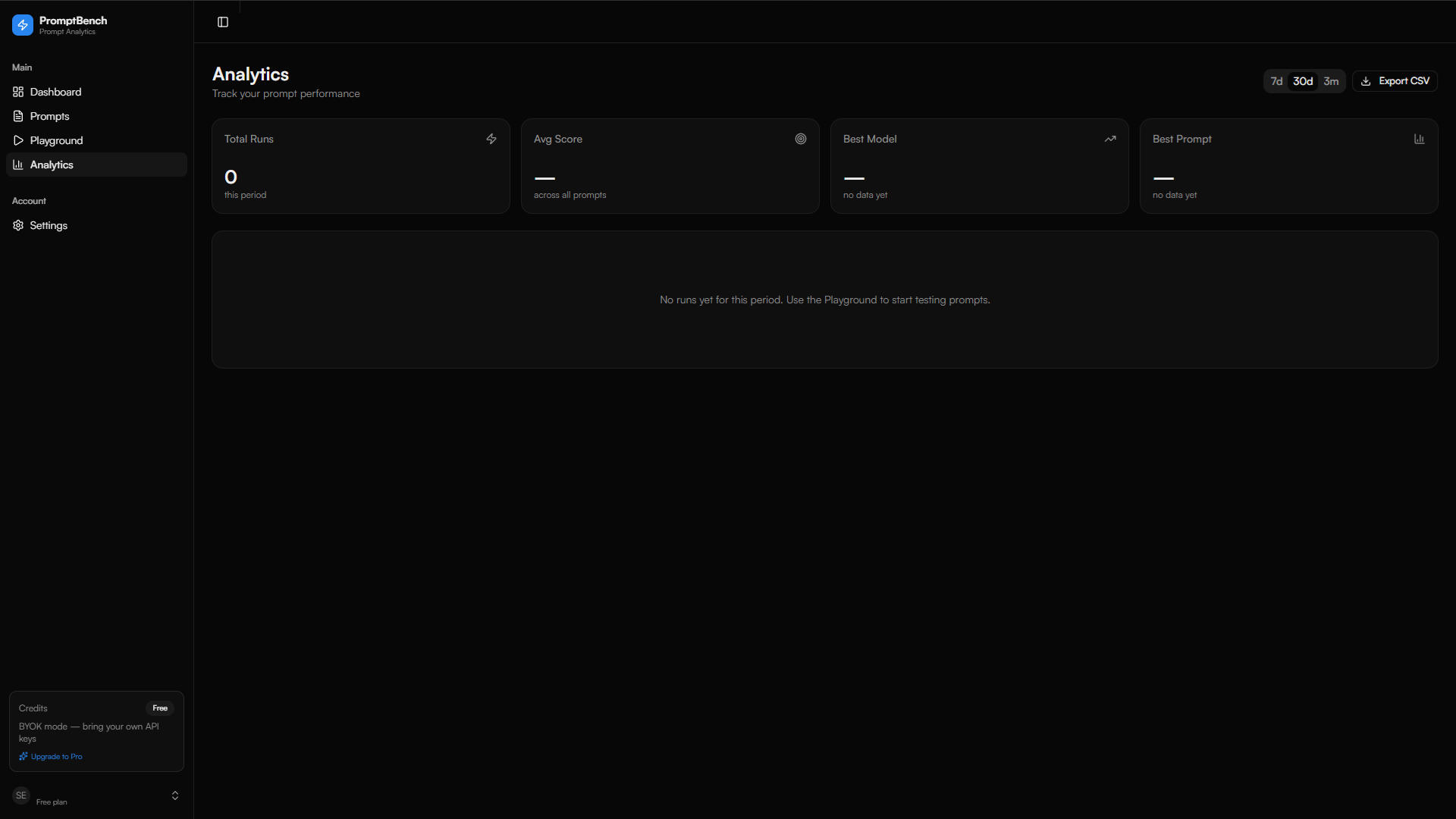Select the Dashboard grid icon
This screenshot has width=1456, height=819.
coord(17,92)
